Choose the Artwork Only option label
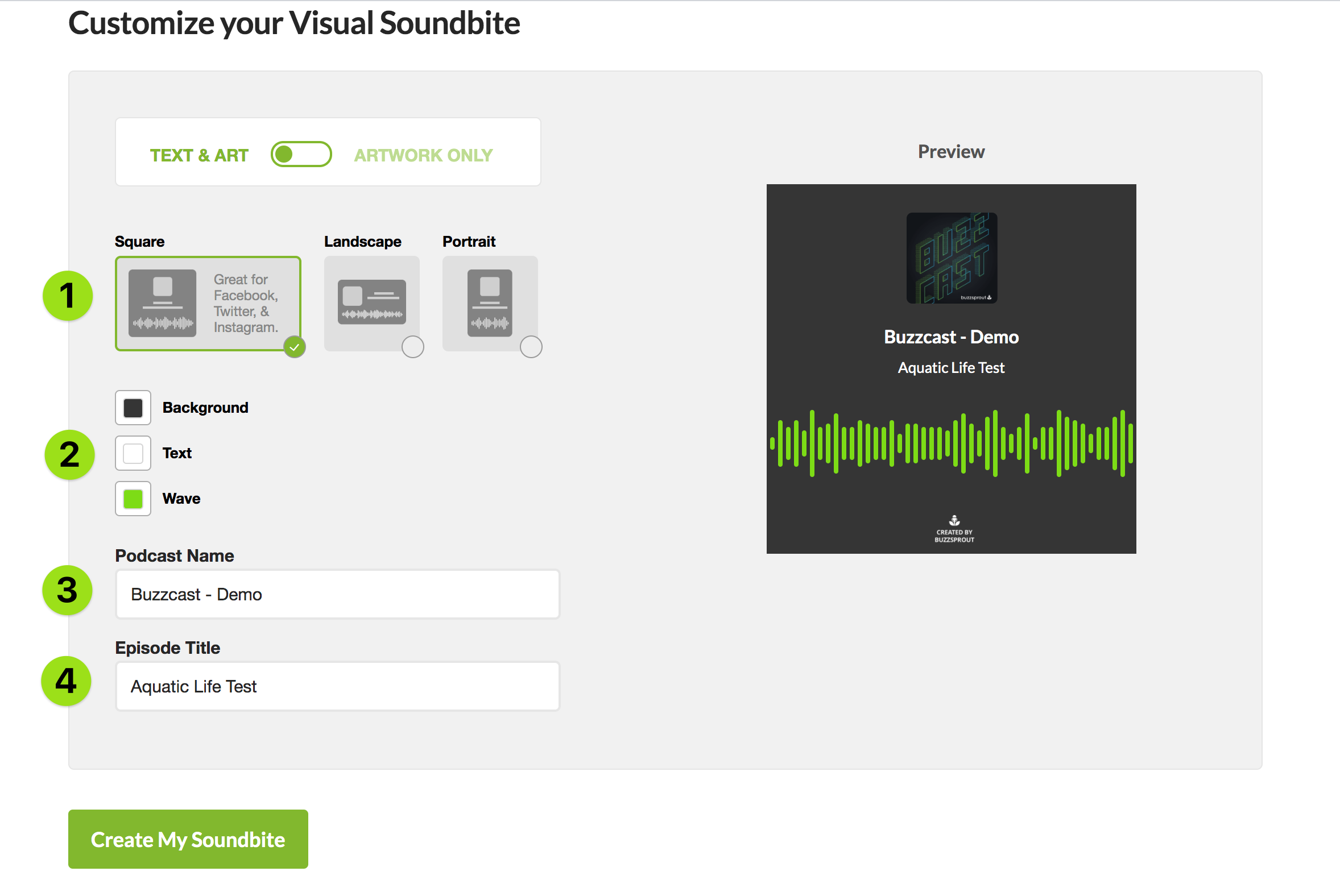Viewport: 1340px width, 896px height. [423, 155]
